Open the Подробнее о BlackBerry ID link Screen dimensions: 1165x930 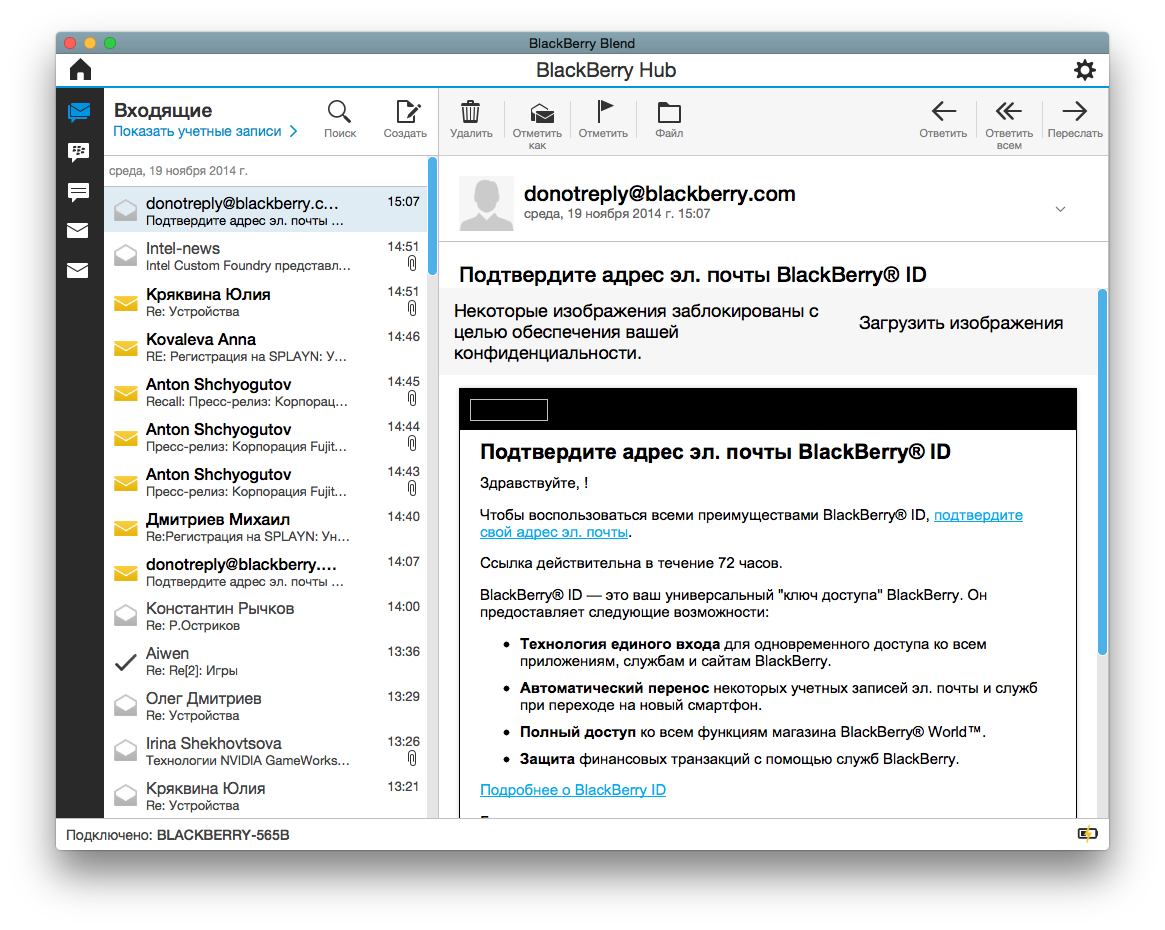point(573,790)
